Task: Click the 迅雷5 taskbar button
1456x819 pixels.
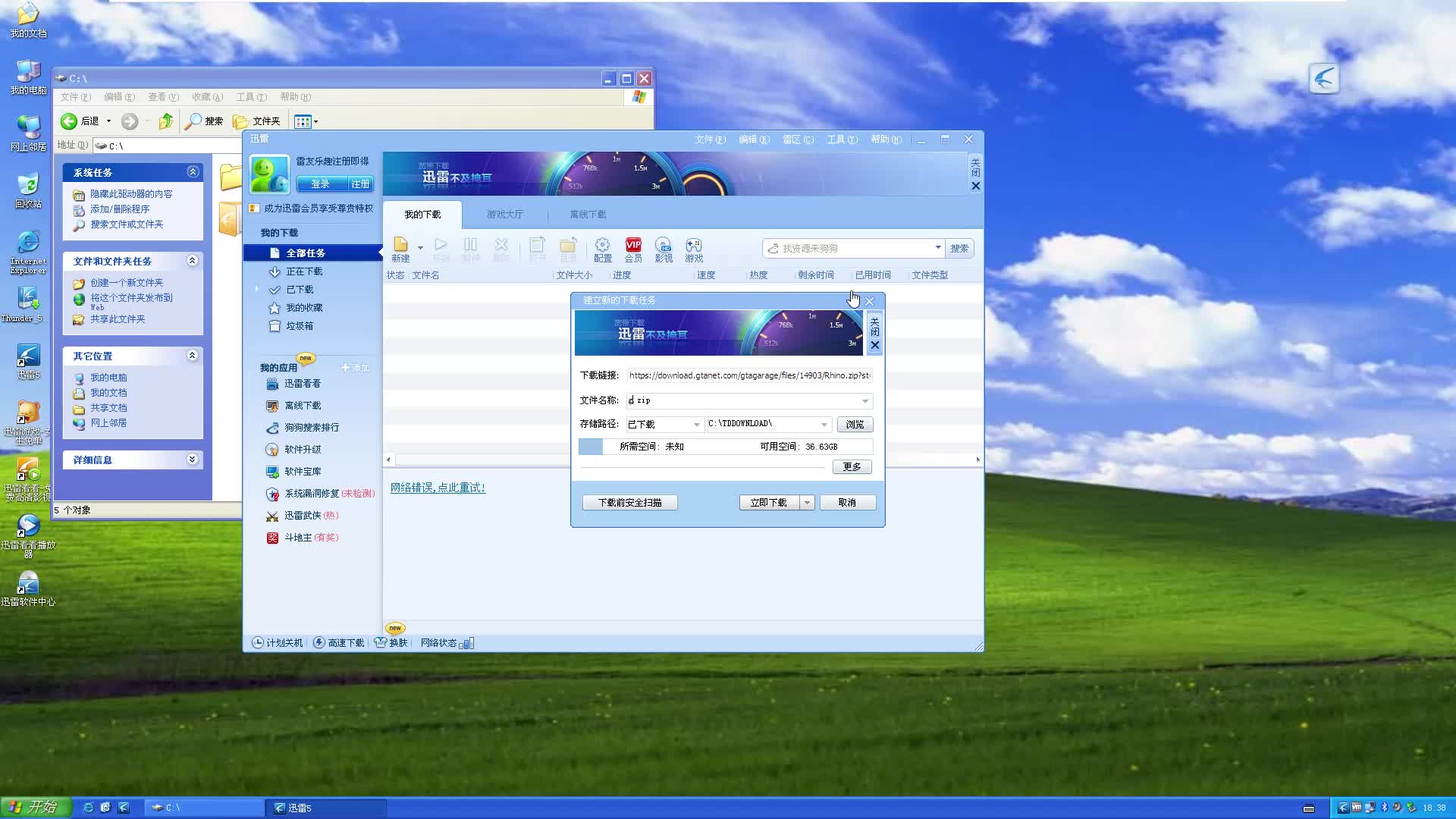Action: pyautogui.click(x=326, y=808)
